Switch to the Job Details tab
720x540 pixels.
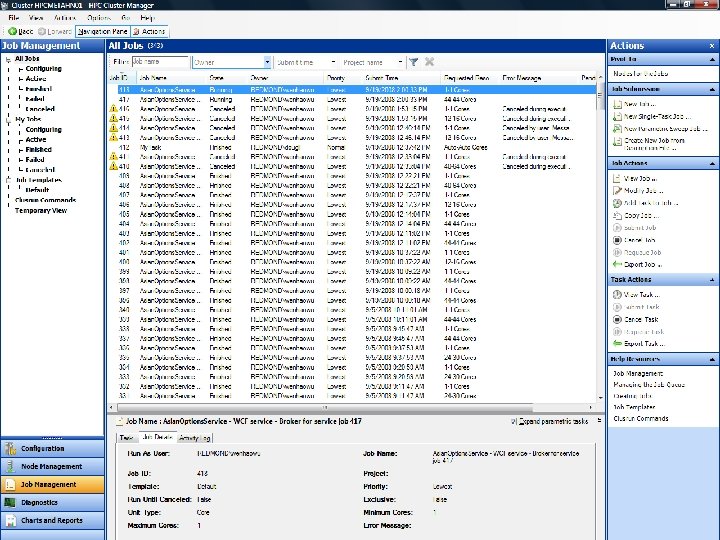158,437
